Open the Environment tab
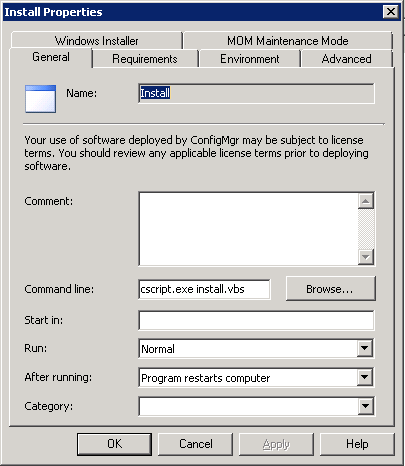405x466 pixels. [x=250, y=59]
